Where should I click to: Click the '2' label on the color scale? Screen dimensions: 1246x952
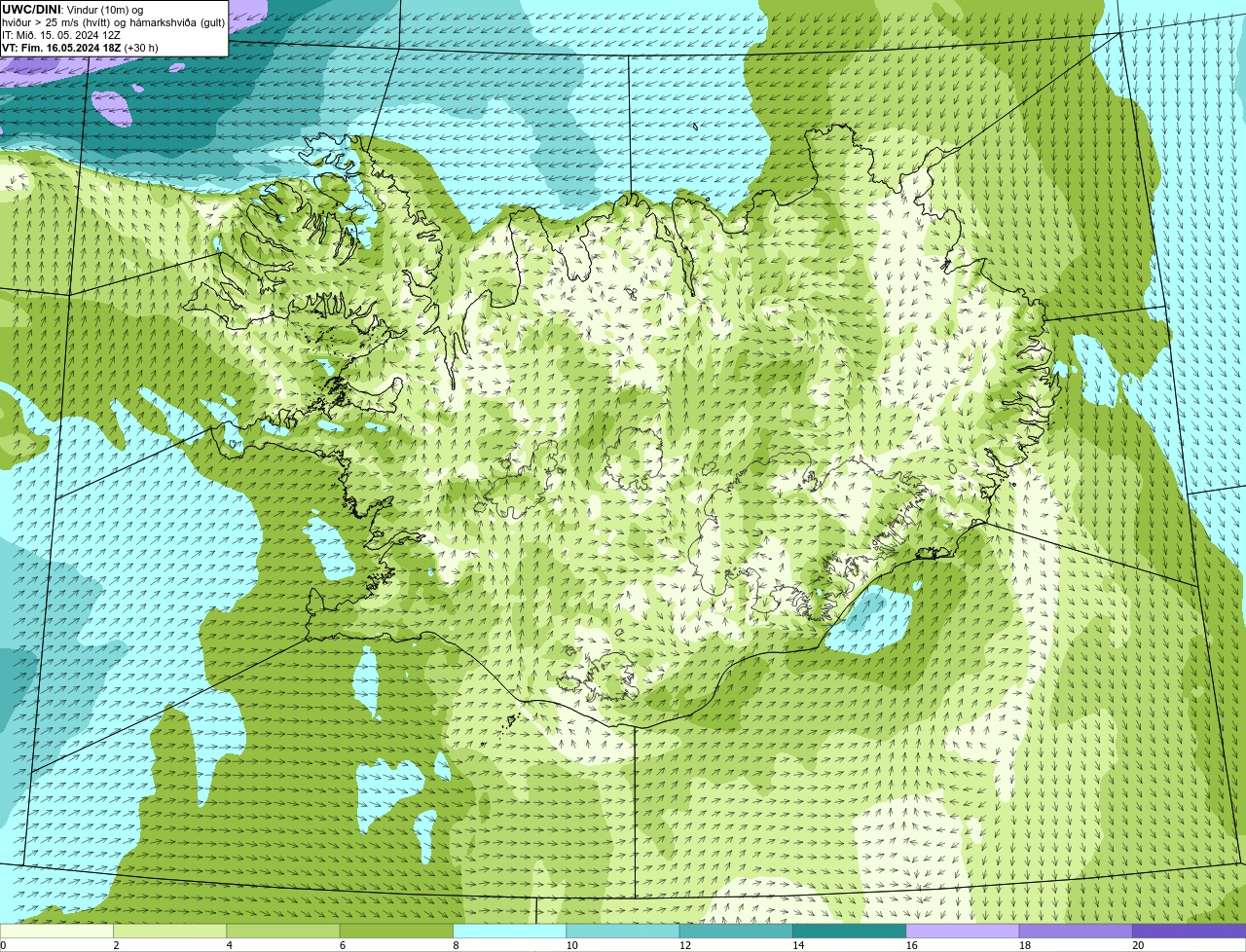pyautogui.click(x=116, y=945)
